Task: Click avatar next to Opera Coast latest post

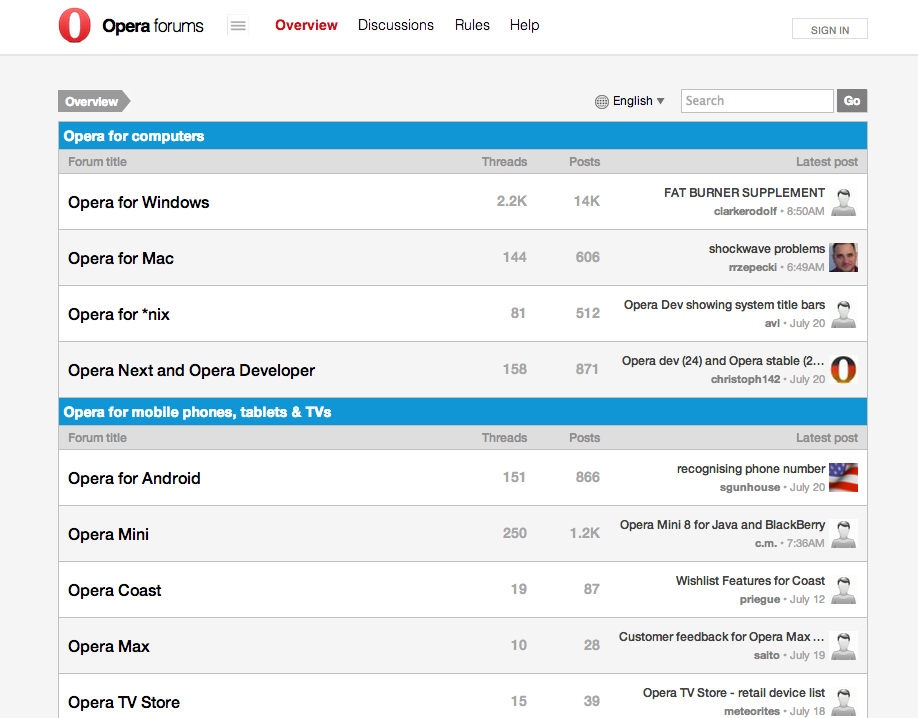Action: point(843,590)
